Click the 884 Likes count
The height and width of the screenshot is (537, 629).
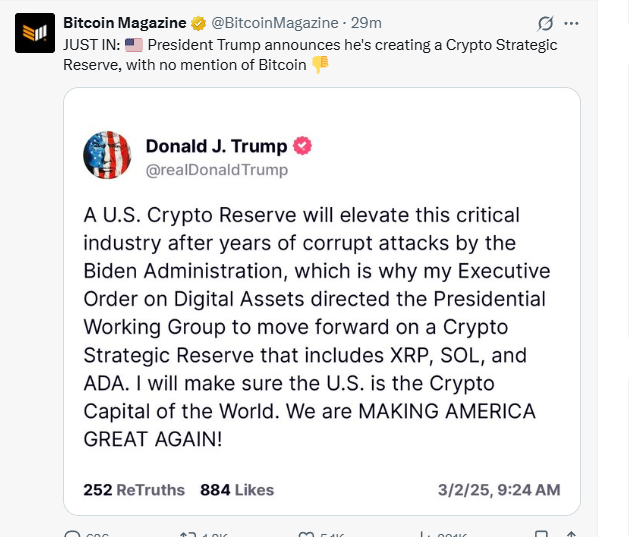click(x=237, y=490)
